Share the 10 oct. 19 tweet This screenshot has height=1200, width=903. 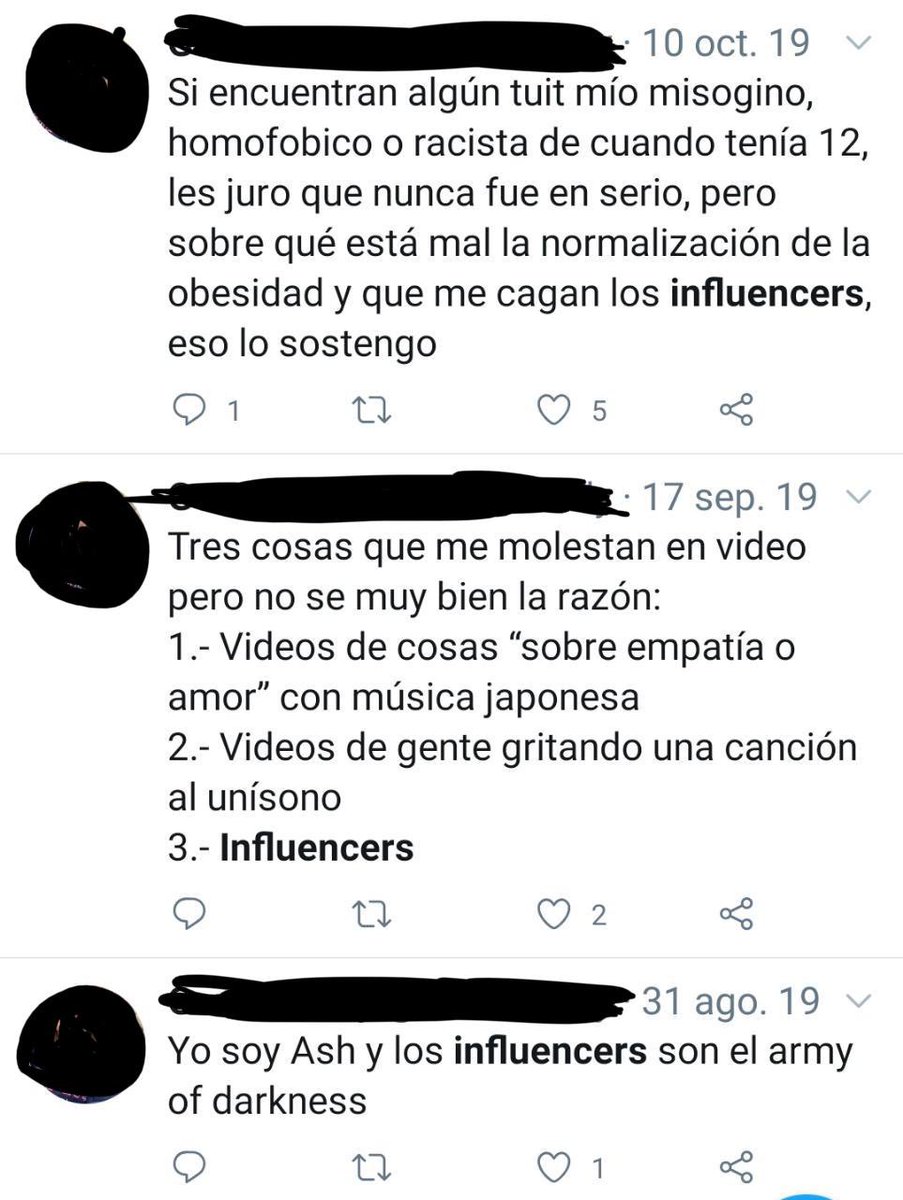(x=735, y=411)
